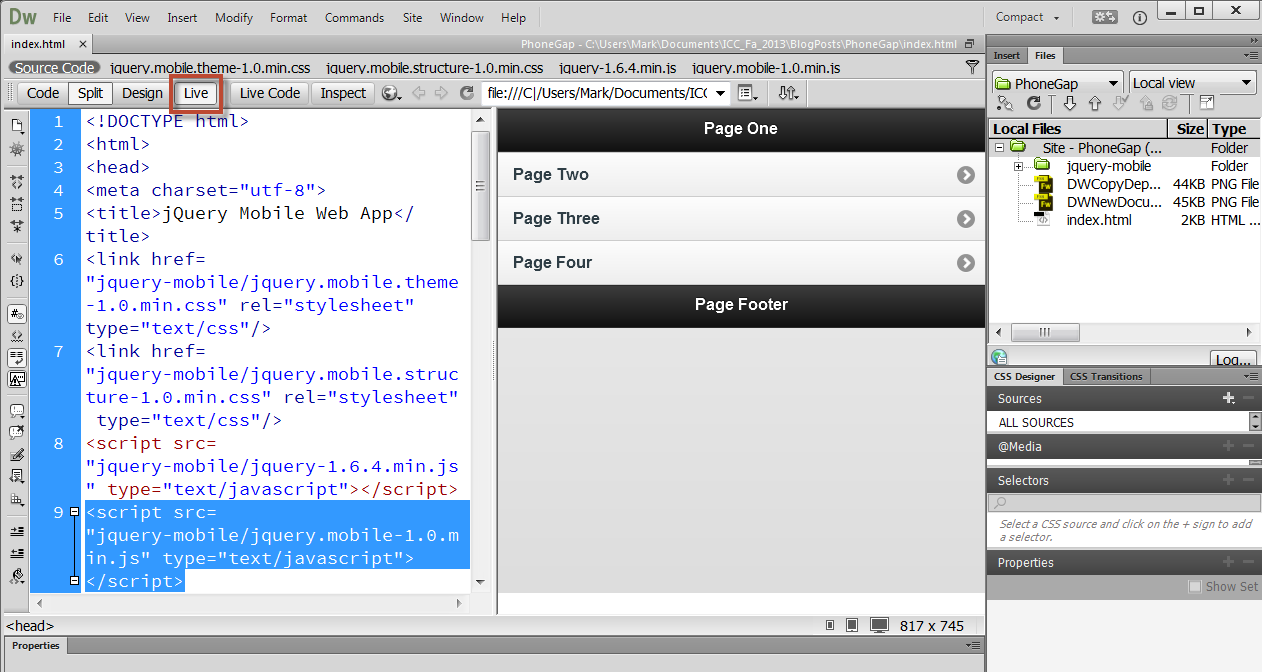Select Parent Tag via coding toolbar icon
Screen dimensions: 1262x672
tap(17, 258)
